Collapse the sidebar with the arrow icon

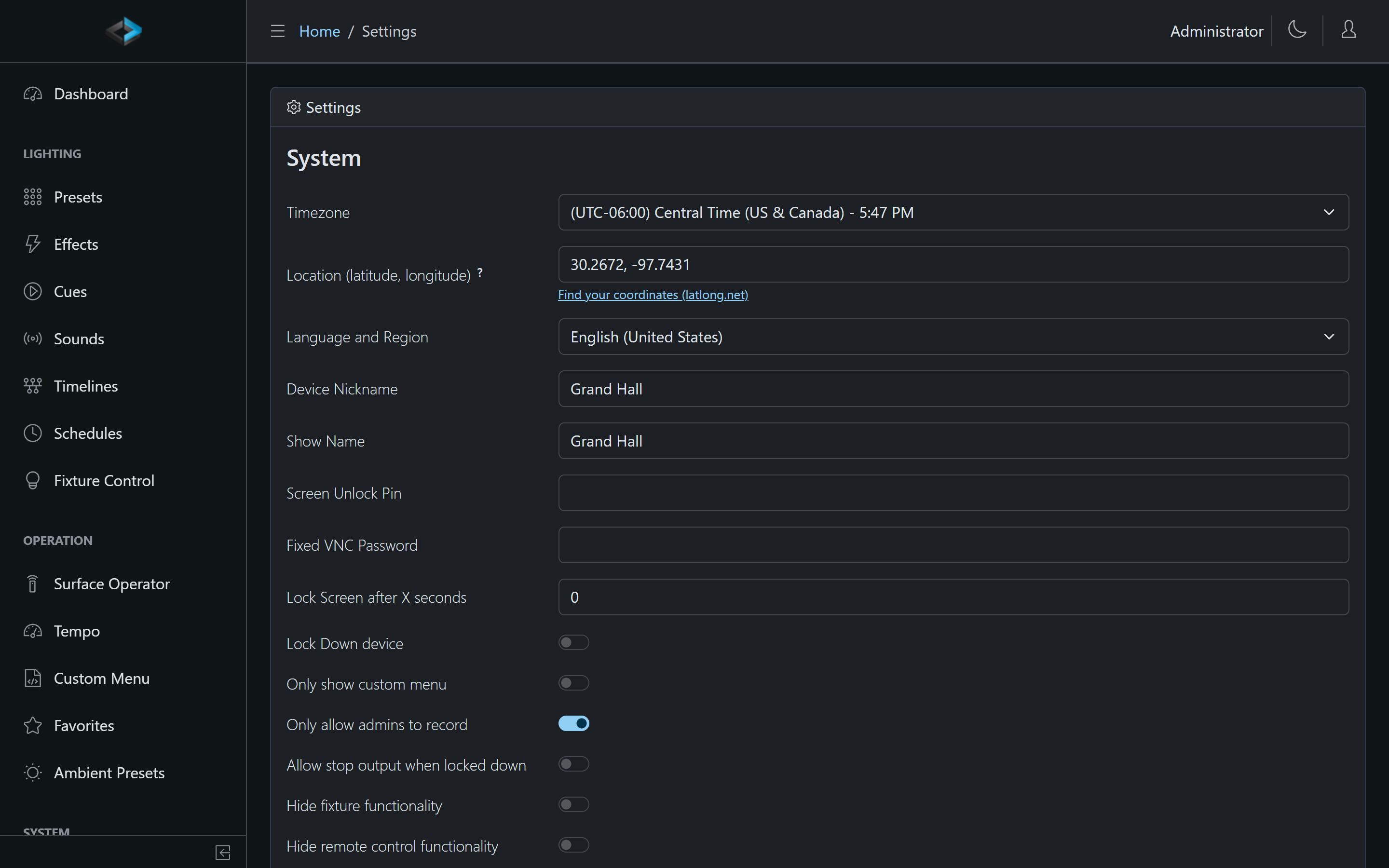[223, 853]
